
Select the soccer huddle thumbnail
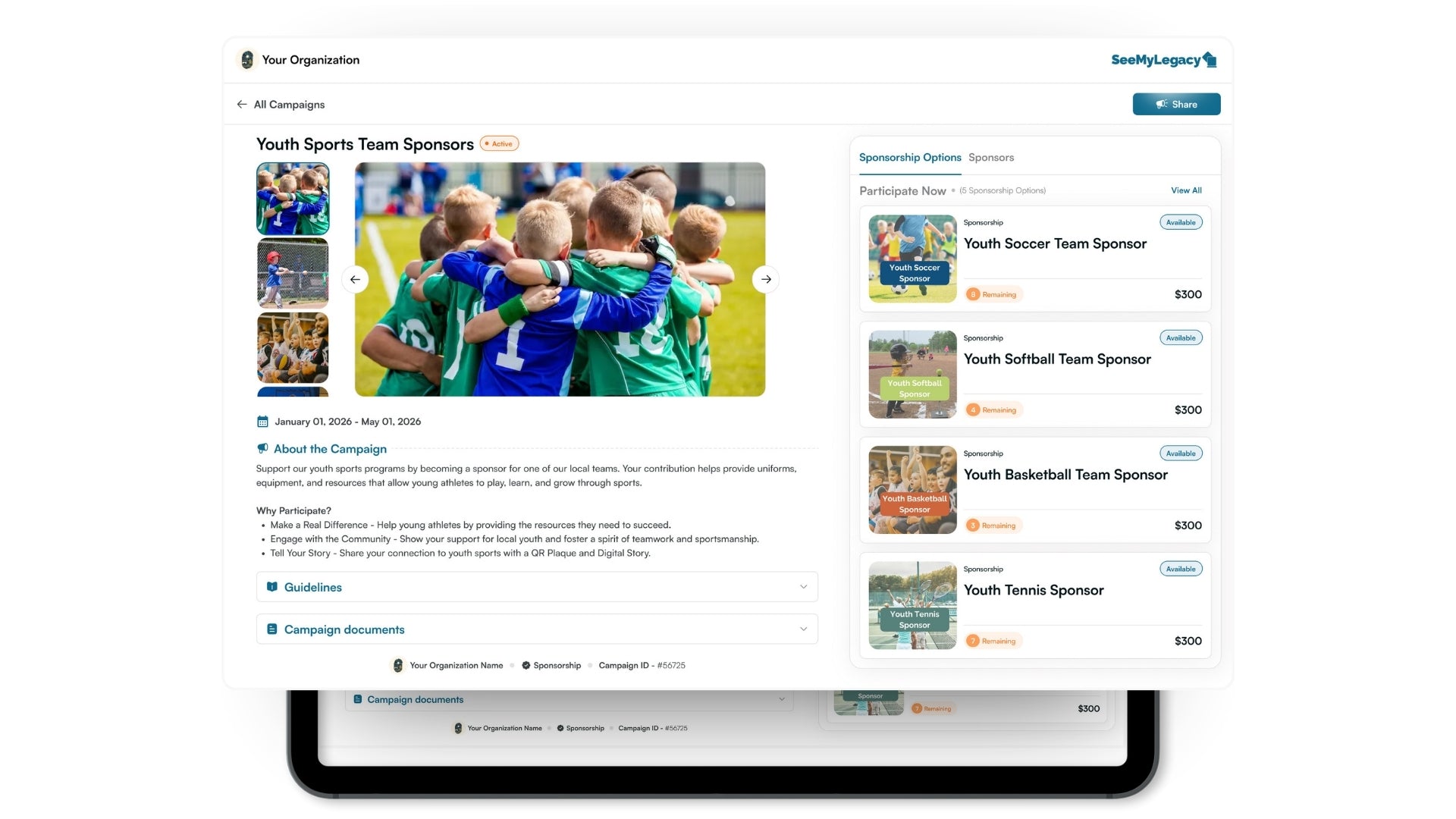(293, 199)
